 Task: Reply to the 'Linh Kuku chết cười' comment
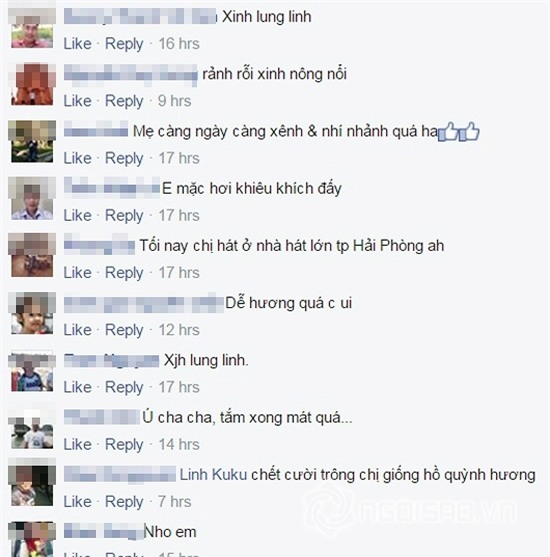point(124,502)
